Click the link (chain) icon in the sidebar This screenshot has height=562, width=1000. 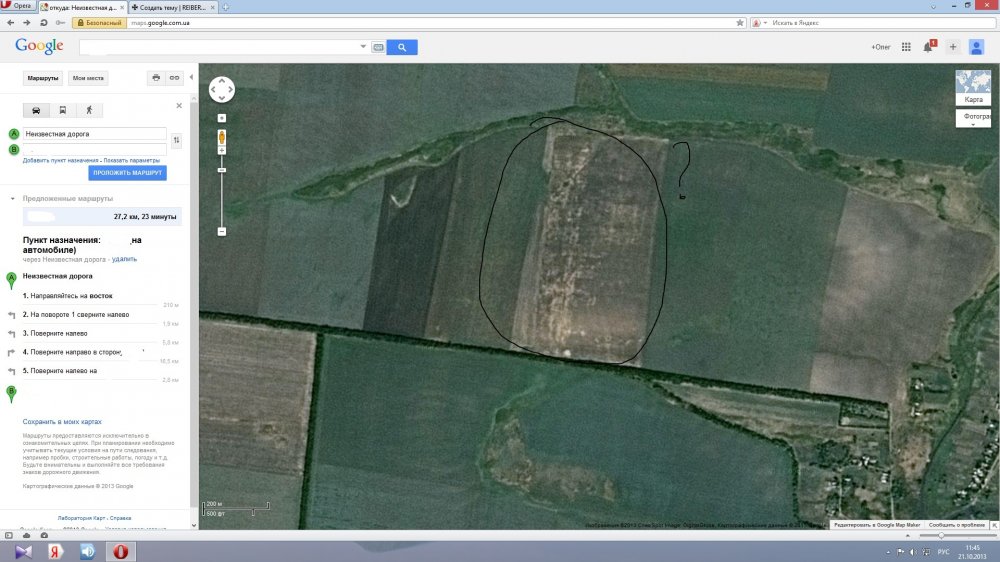[174, 78]
